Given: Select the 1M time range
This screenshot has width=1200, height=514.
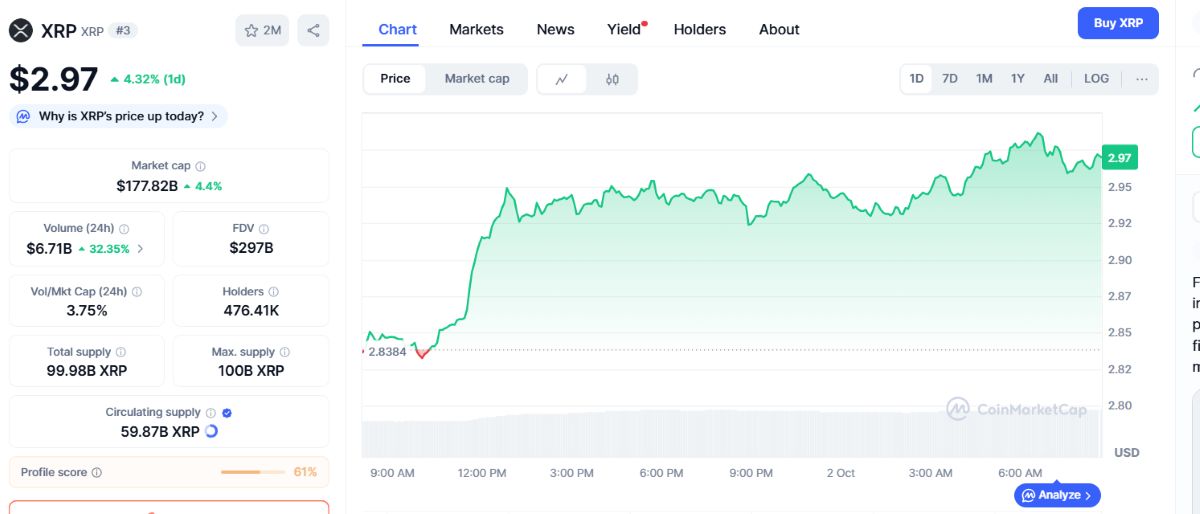Looking at the screenshot, I should (x=984, y=79).
